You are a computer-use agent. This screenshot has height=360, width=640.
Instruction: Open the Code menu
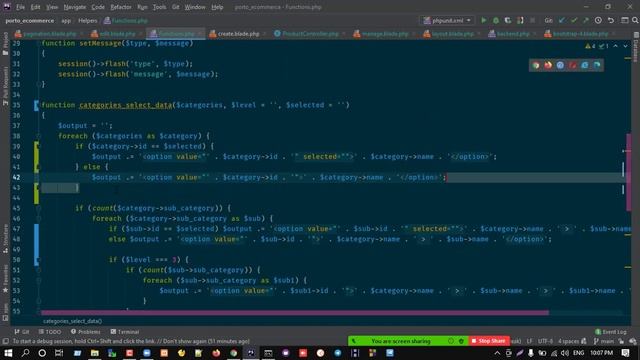98,7
